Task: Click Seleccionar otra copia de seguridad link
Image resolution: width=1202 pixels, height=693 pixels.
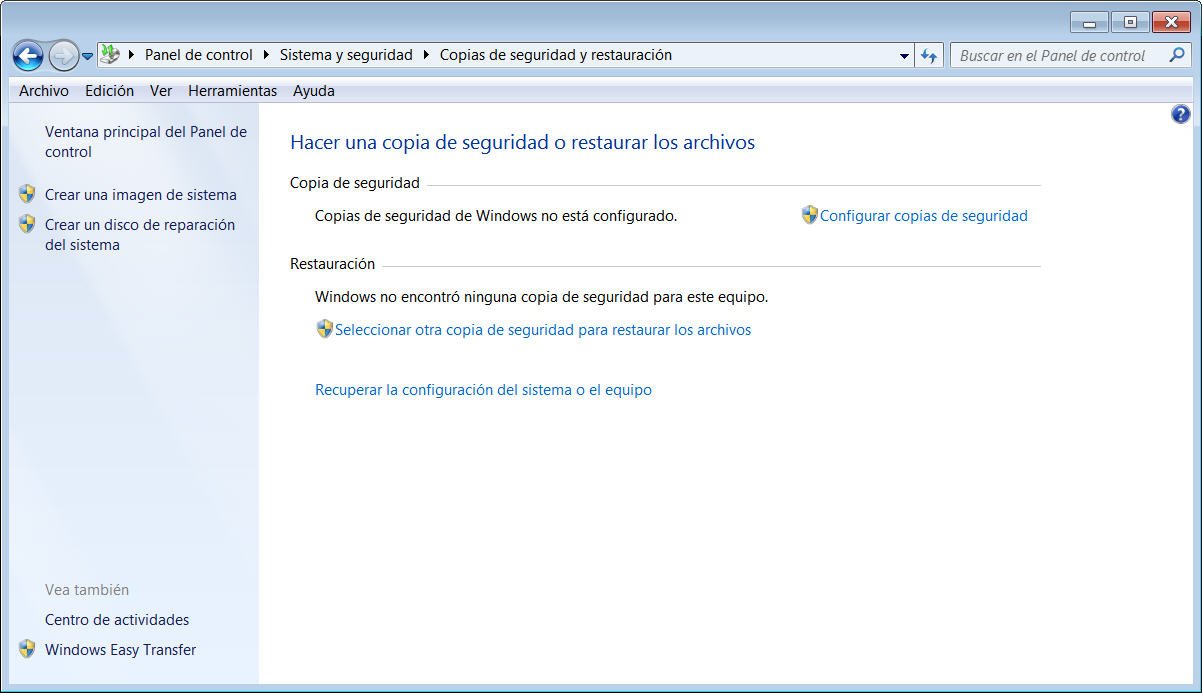Action: (543, 329)
